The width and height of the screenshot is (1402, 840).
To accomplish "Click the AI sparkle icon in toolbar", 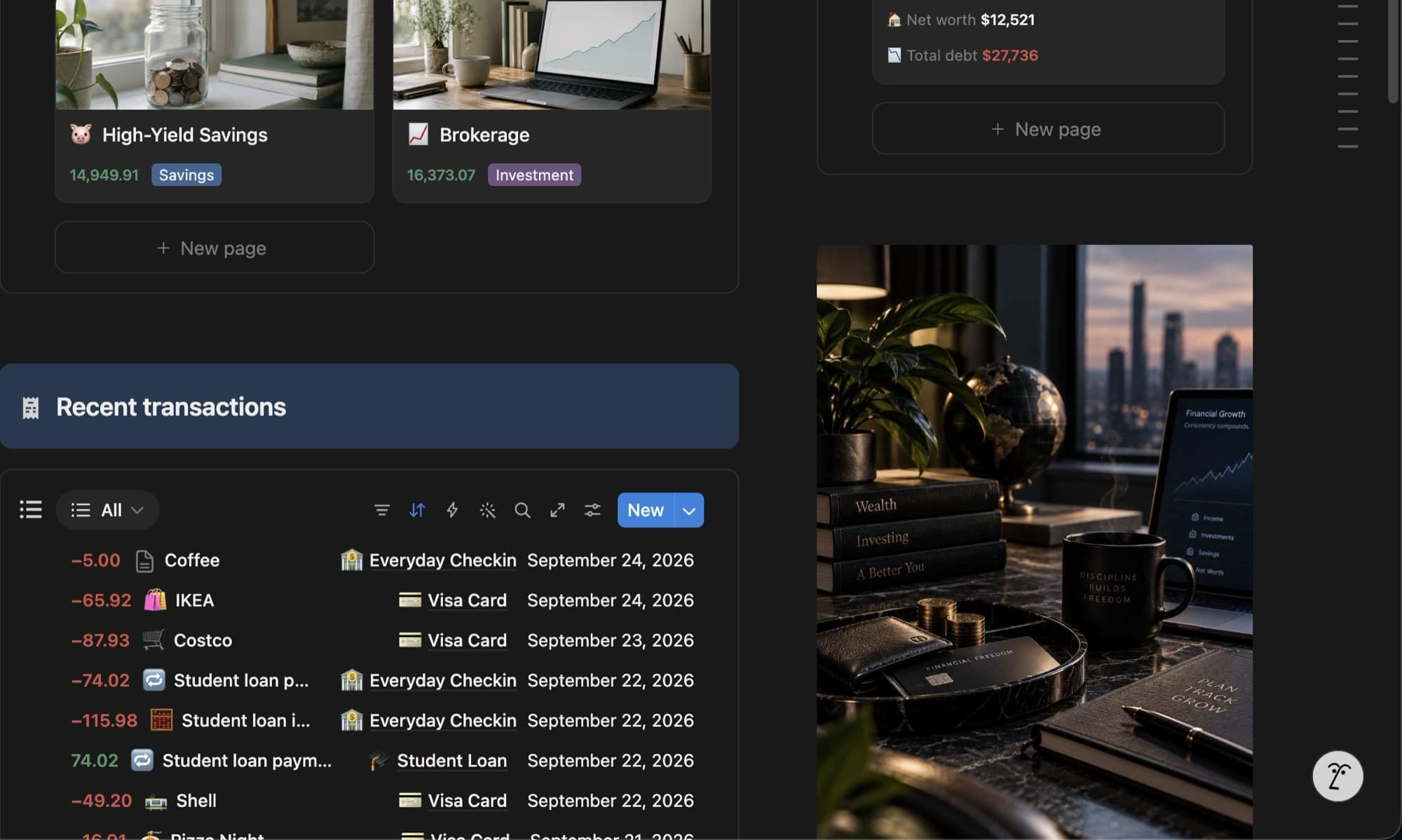I will (487, 510).
